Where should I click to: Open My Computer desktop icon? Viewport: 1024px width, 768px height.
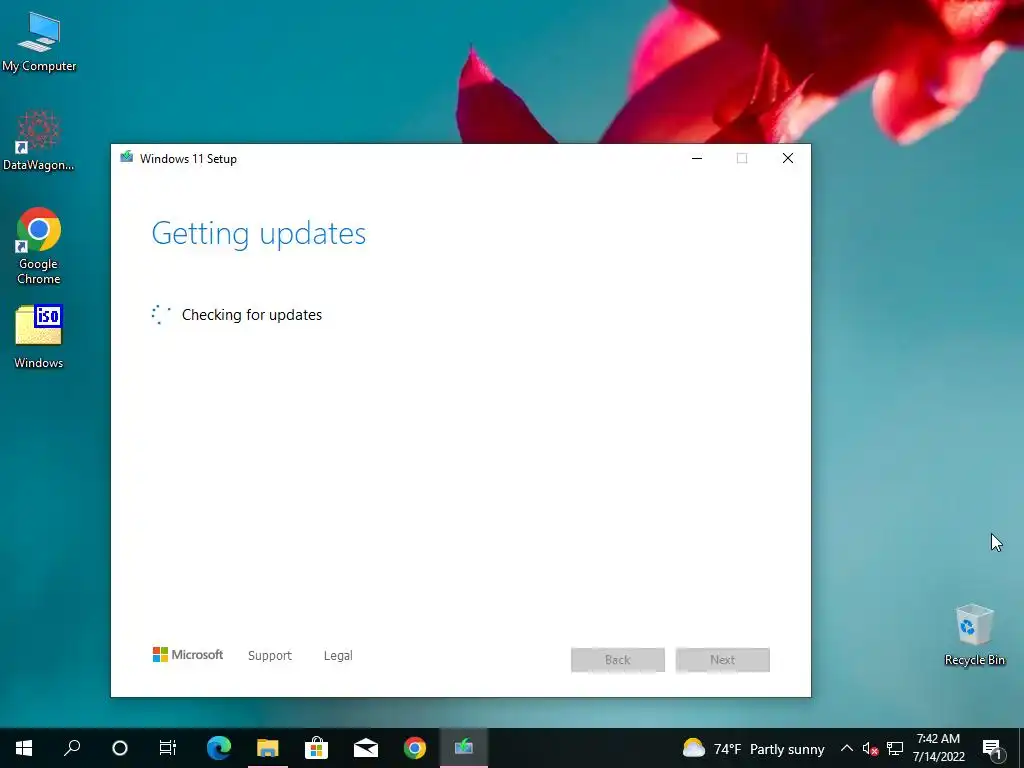pos(39,40)
